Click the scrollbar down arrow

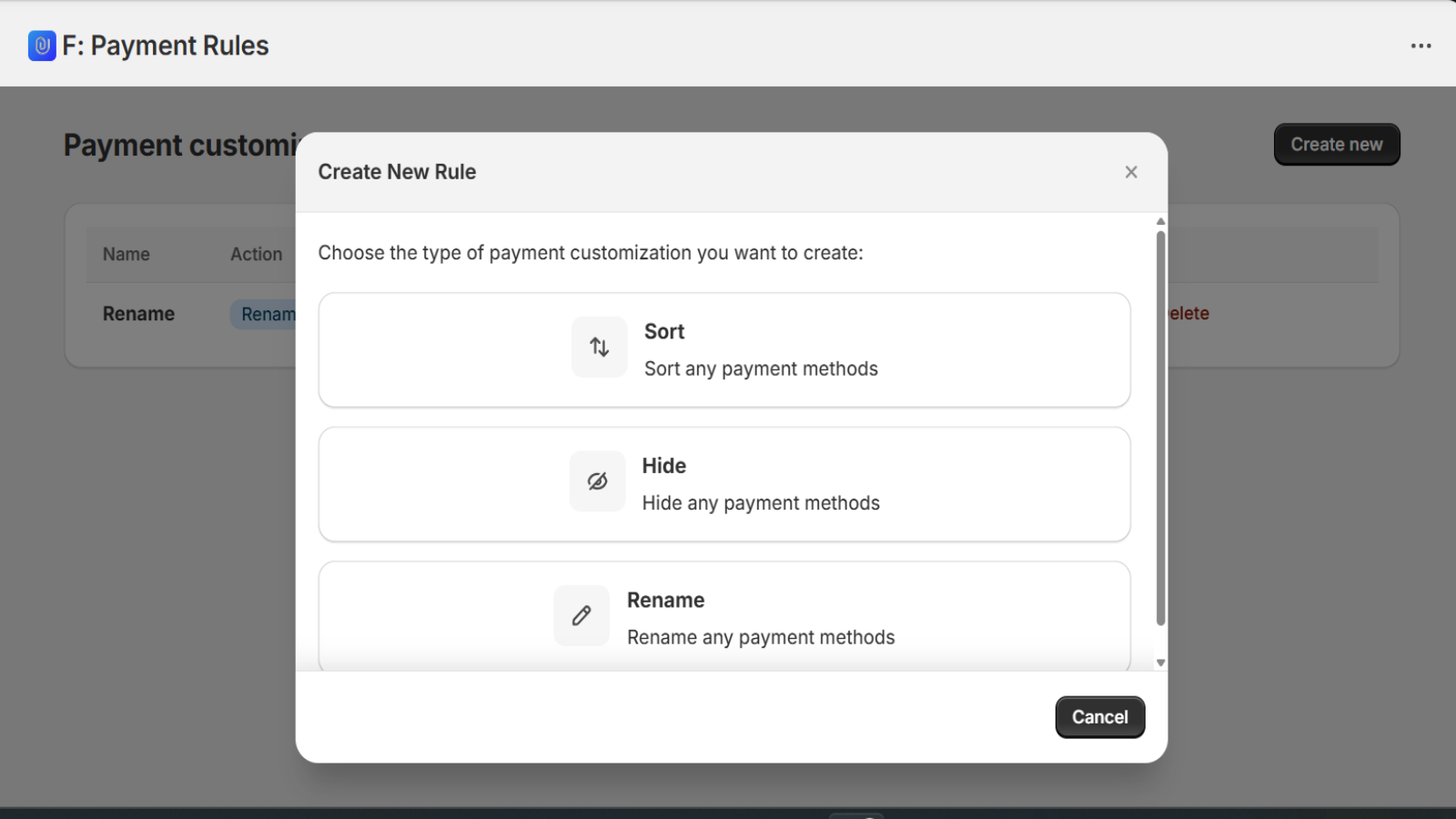click(1159, 662)
